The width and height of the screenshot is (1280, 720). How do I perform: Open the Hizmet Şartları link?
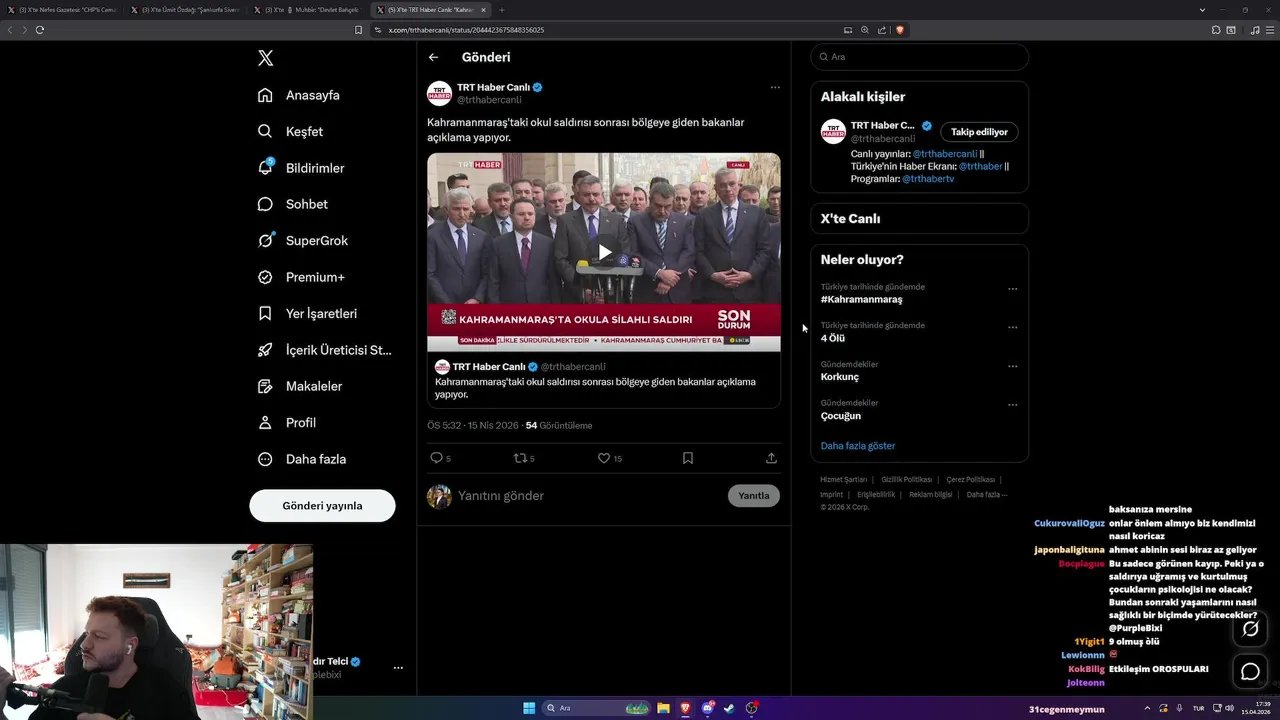[843, 480]
